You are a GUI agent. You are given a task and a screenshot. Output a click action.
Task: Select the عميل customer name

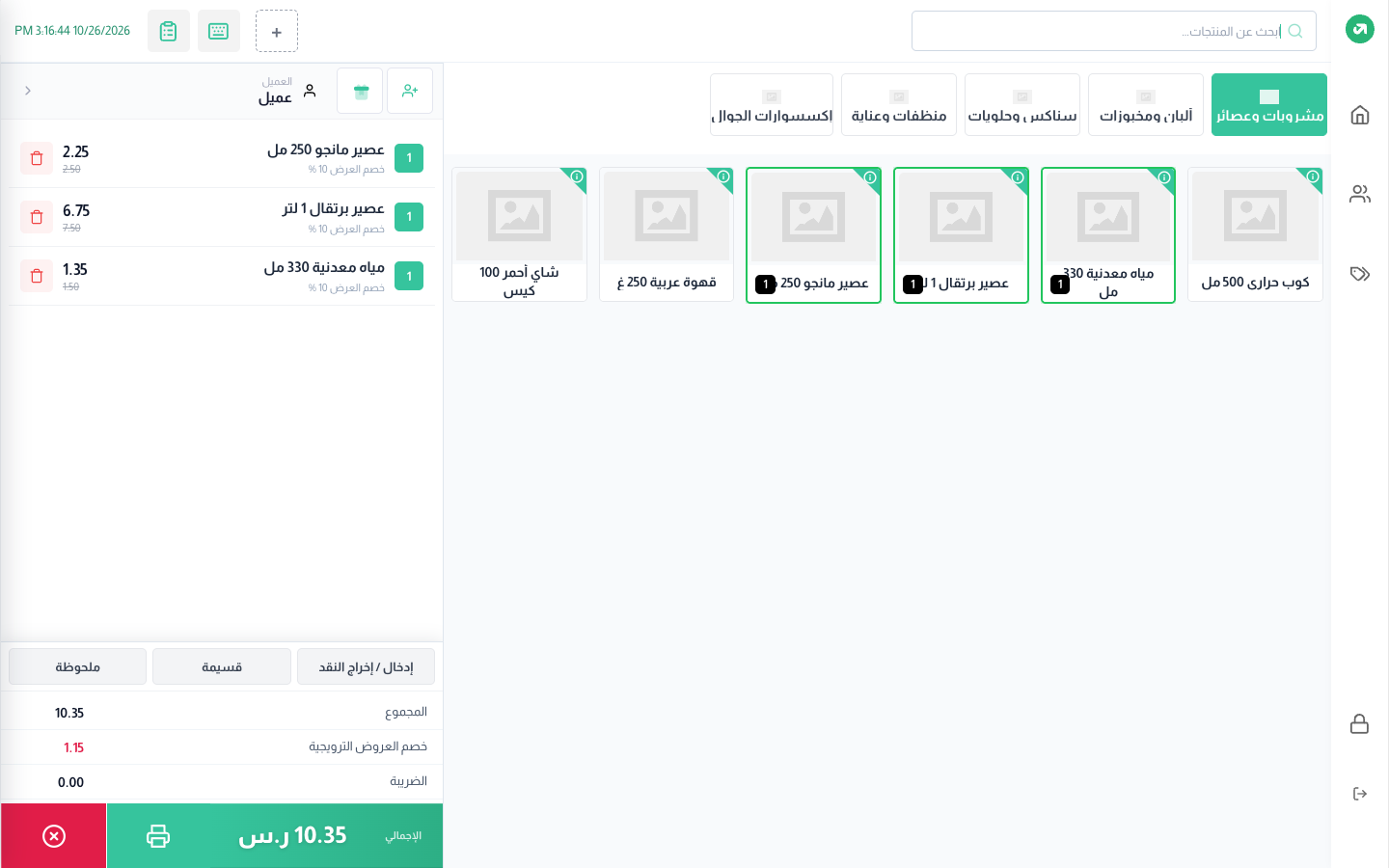pyautogui.click(x=275, y=97)
